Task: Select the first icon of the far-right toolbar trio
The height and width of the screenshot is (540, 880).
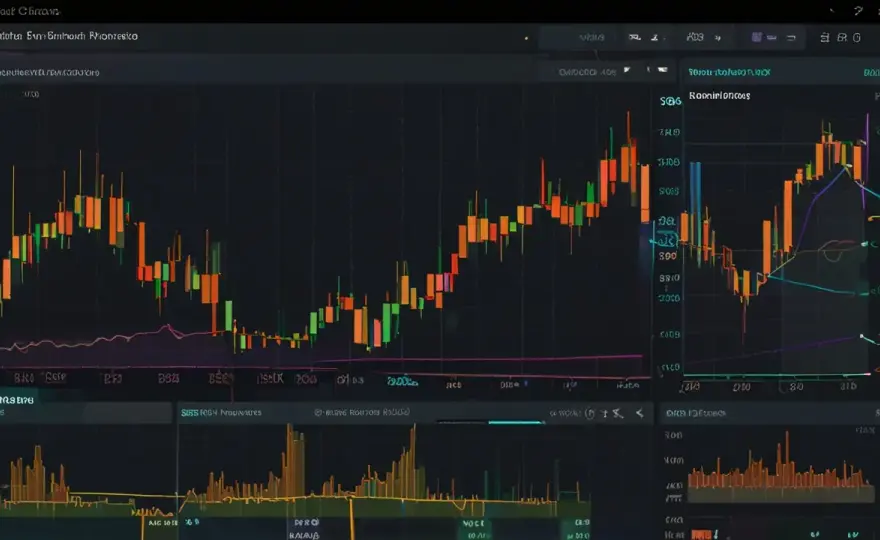Action: pos(824,38)
